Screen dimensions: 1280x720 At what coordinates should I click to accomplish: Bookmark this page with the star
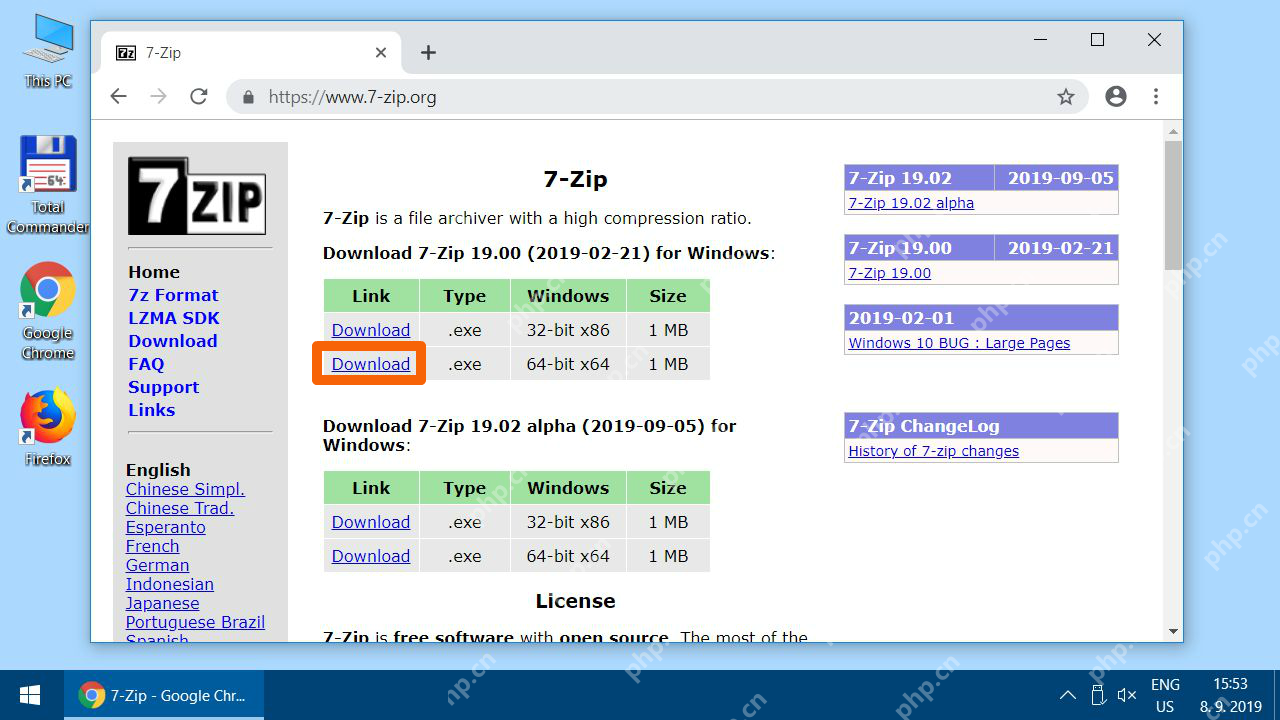1065,97
